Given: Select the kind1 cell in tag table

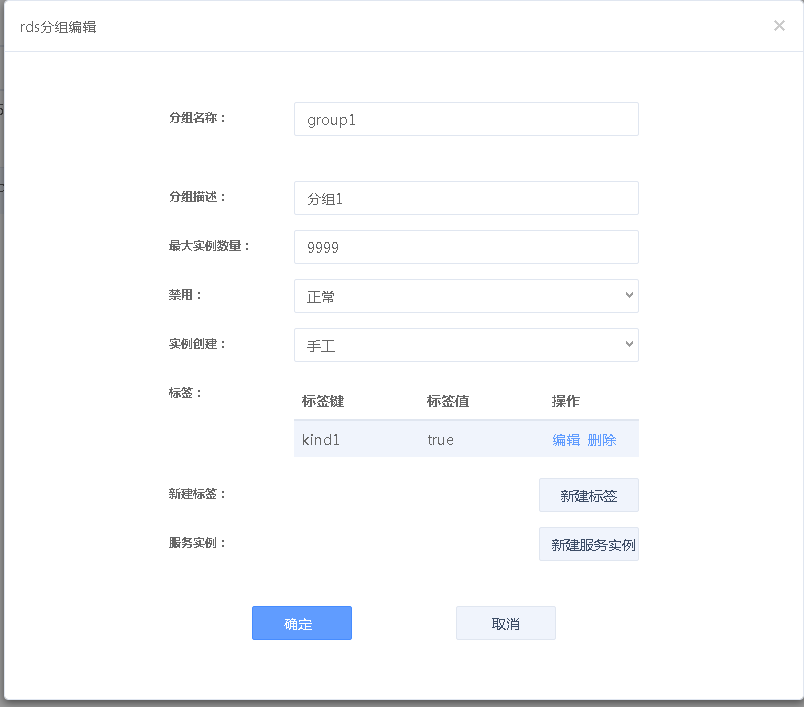Looking at the screenshot, I should tap(321, 439).
